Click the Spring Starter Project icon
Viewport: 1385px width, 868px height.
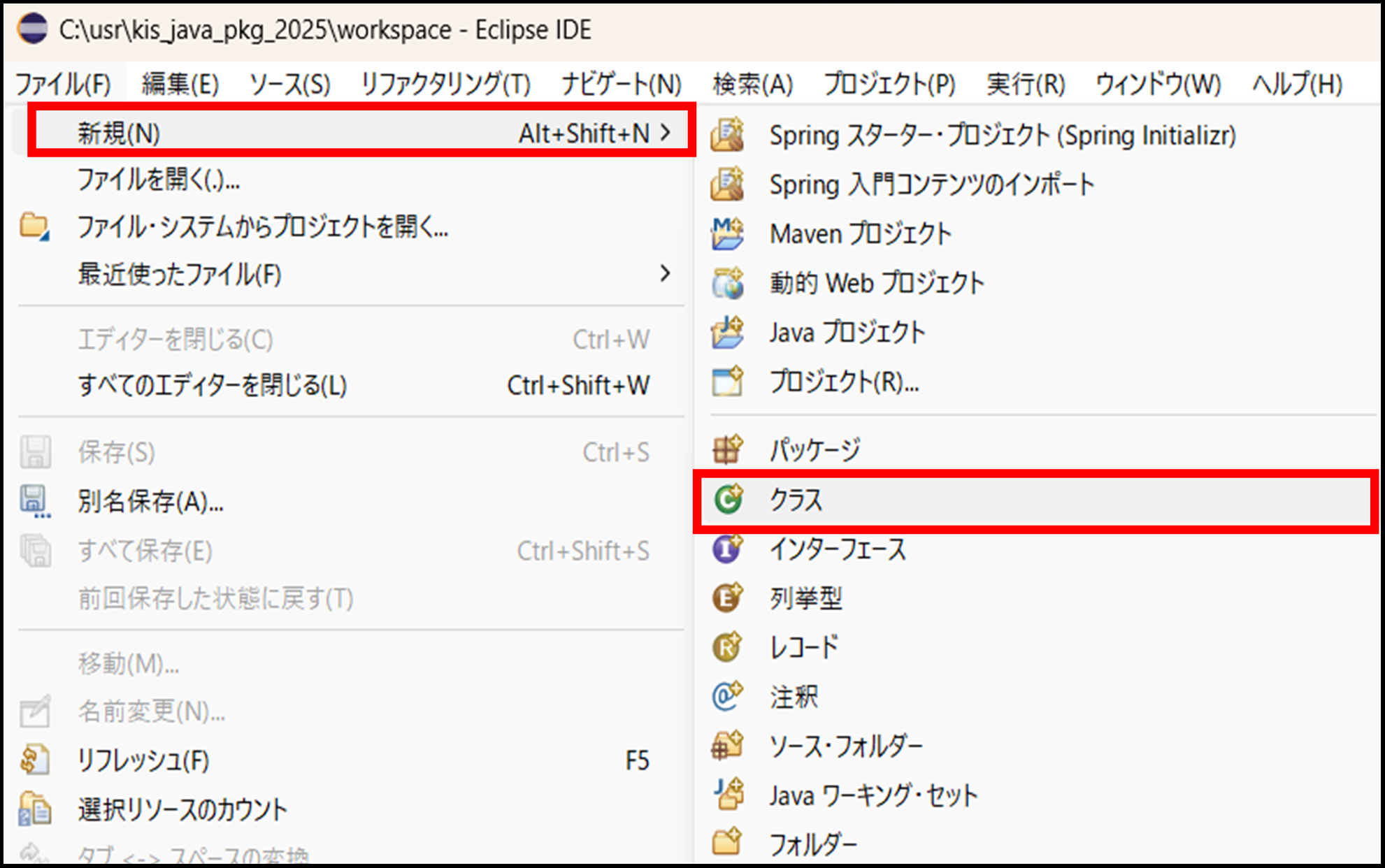[x=727, y=135]
